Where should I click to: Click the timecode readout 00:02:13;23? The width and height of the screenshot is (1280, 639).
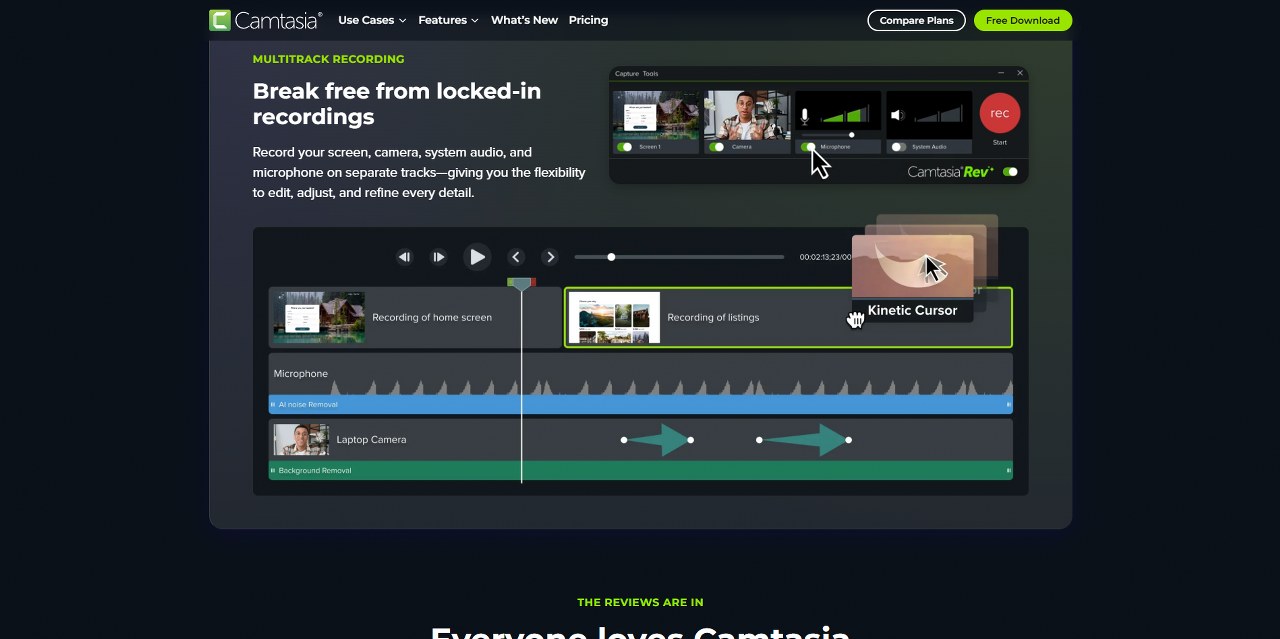825,257
